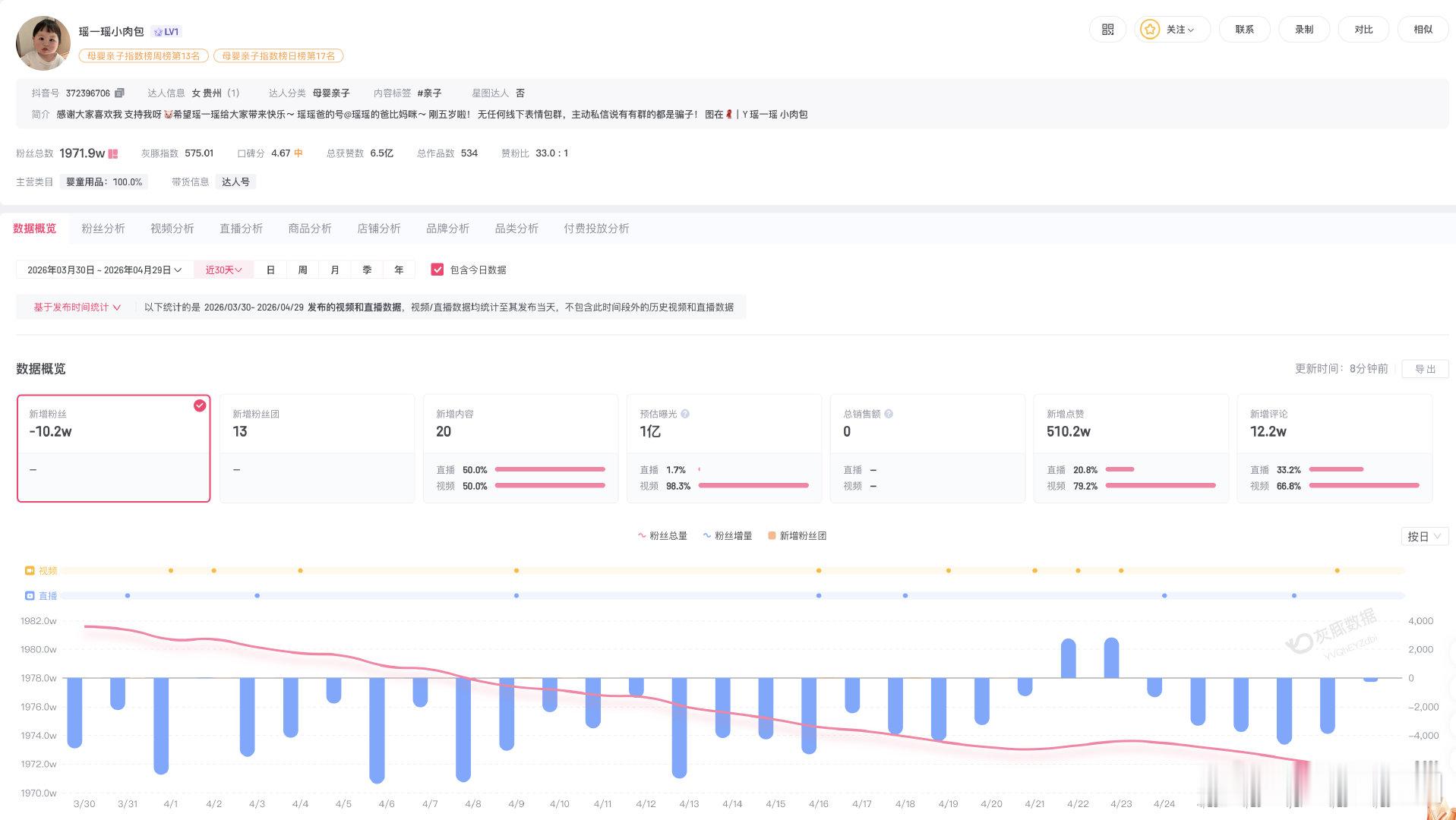Open the 按日 chart granularity dropdown

coord(1424,536)
